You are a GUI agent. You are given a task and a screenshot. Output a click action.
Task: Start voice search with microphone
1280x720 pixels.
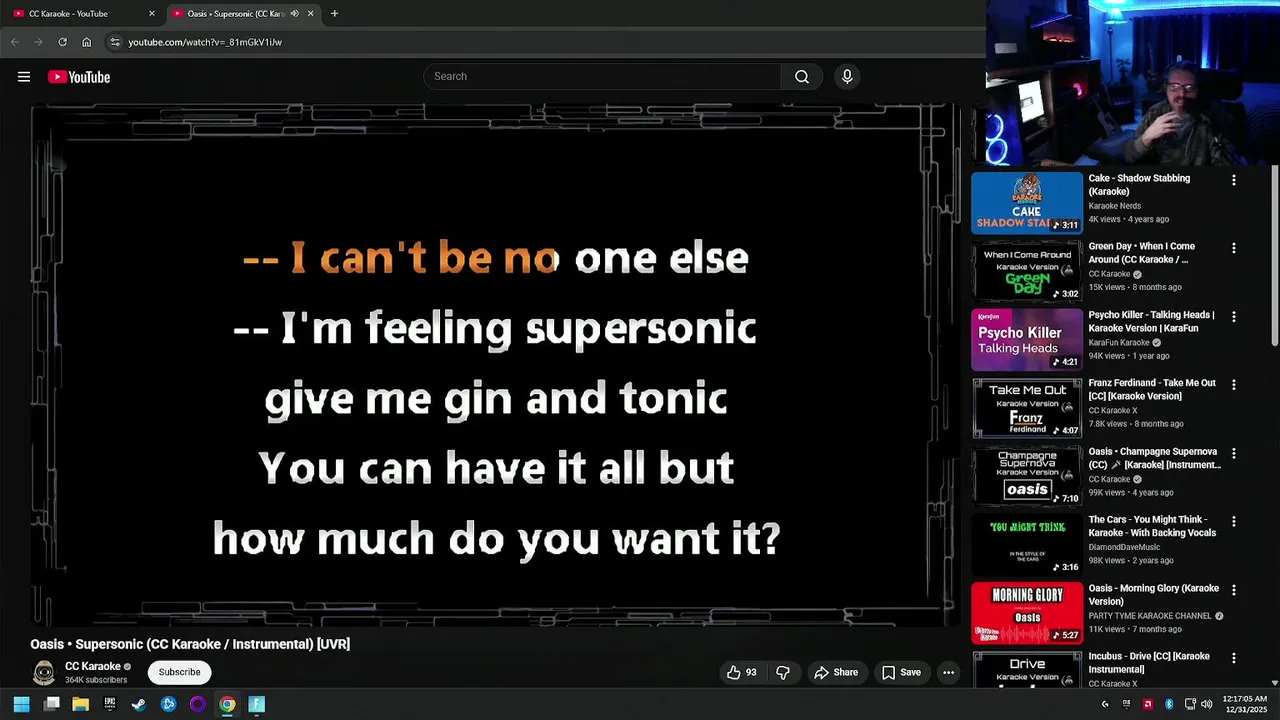[x=847, y=77]
